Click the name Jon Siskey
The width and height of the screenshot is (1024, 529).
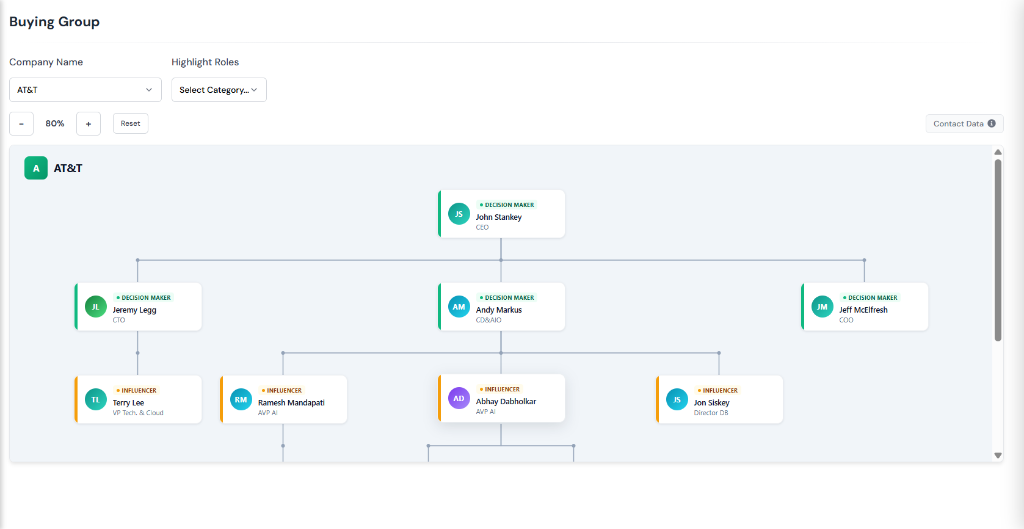(712, 402)
